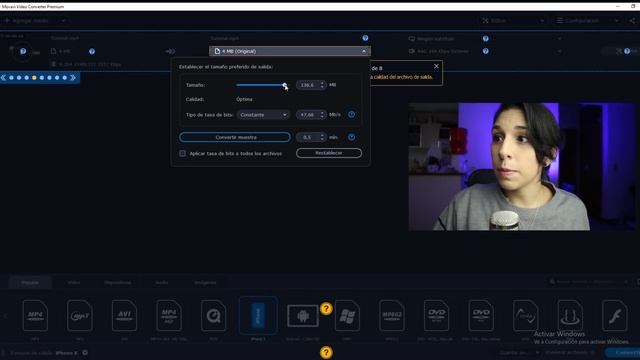
Task: Close the tutorial hint tooltip
Action: (436, 66)
